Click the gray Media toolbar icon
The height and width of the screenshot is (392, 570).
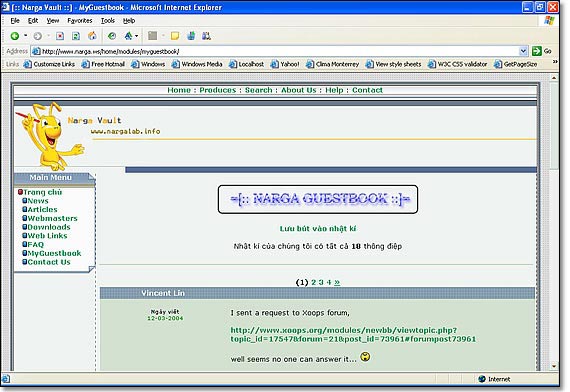point(153,36)
